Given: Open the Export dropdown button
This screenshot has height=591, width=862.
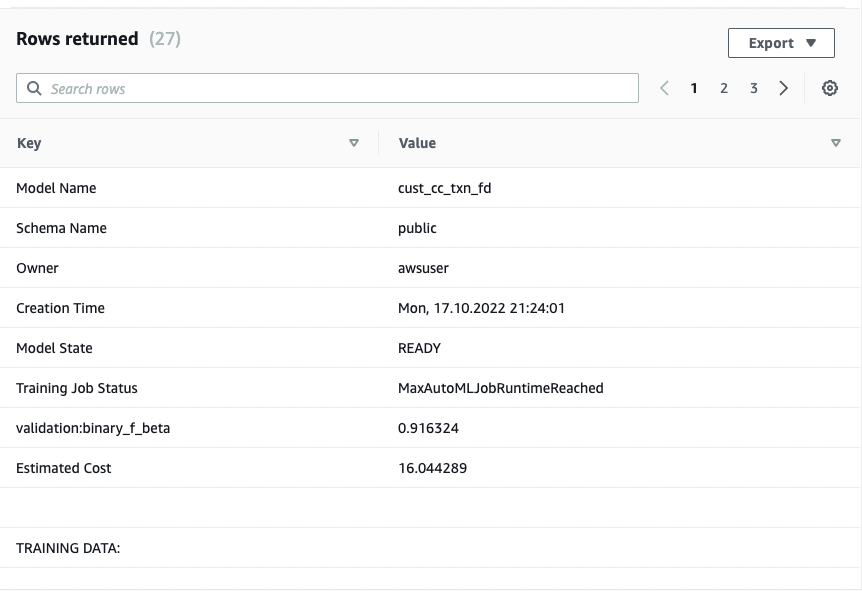Looking at the screenshot, I should [x=781, y=43].
